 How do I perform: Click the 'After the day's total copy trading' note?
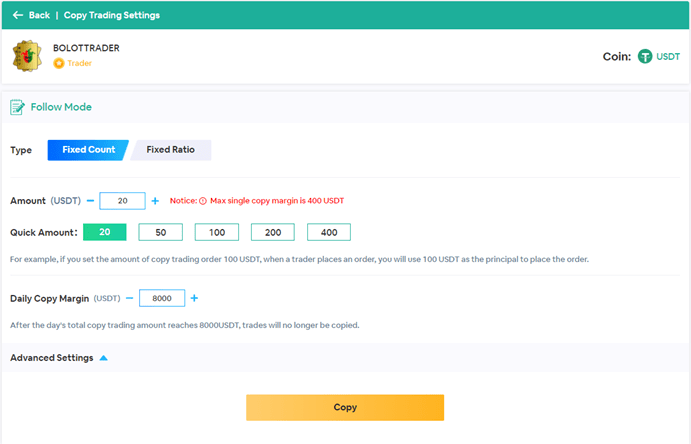(185, 325)
